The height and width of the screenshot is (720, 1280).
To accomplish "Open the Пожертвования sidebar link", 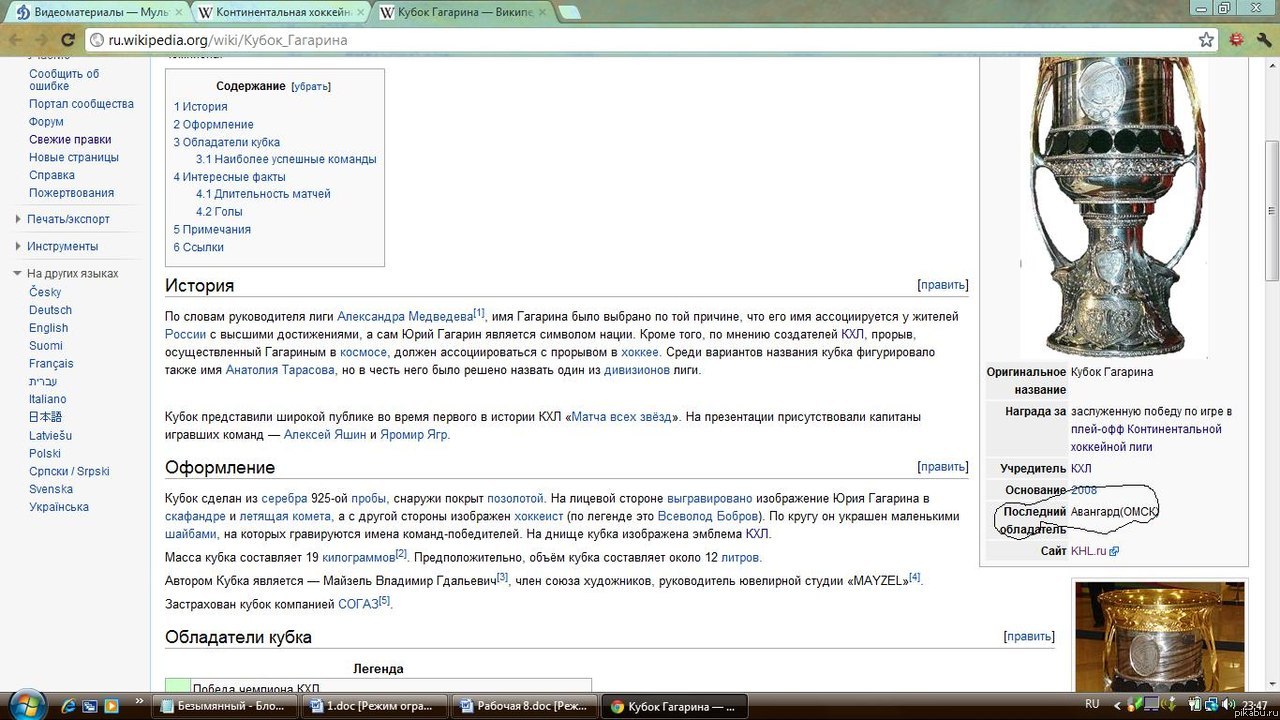I will coord(71,193).
